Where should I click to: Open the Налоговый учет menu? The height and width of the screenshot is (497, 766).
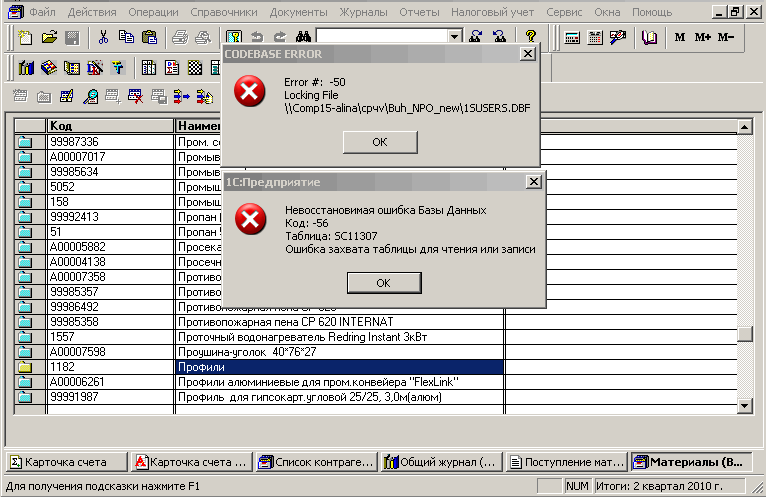coord(492,12)
